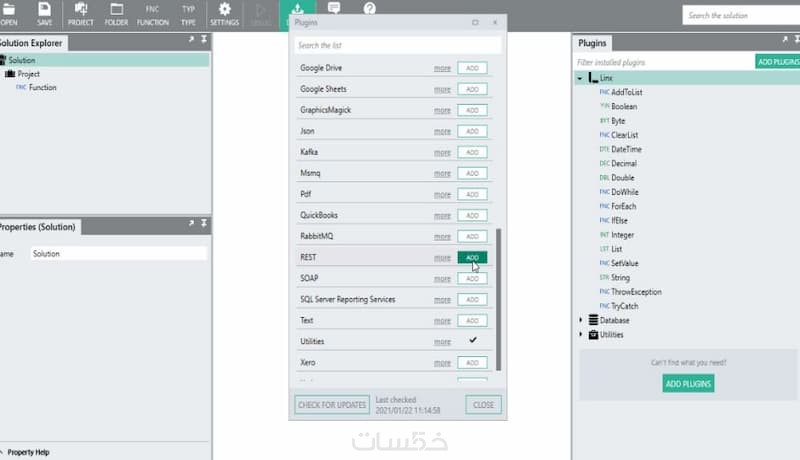This screenshot has height=460, width=800.
Task: Select the Project node in Solution Explorer
Action: 28,74
